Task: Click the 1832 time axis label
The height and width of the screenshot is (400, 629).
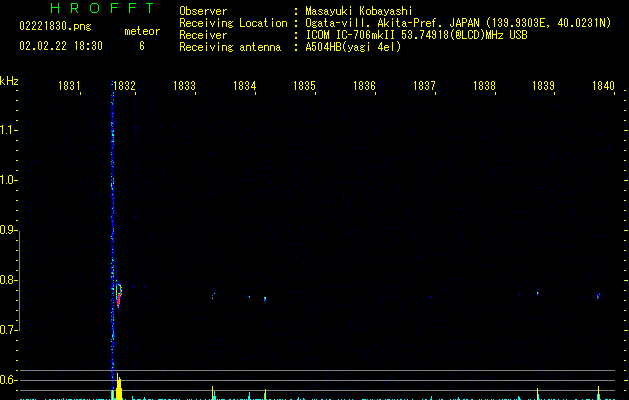Action: tap(124, 86)
